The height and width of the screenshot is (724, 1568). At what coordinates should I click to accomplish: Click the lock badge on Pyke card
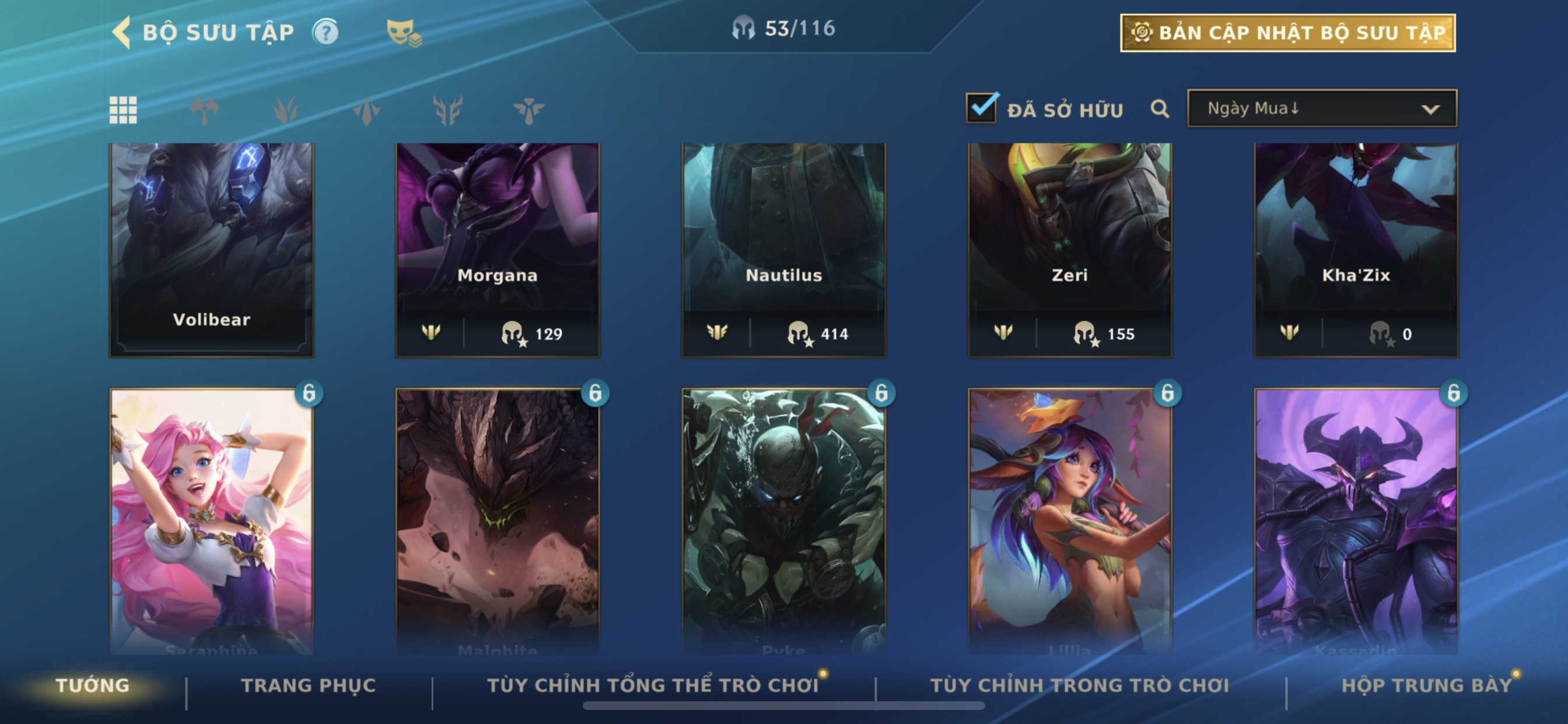pyautogui.click(x=881, y=393)
